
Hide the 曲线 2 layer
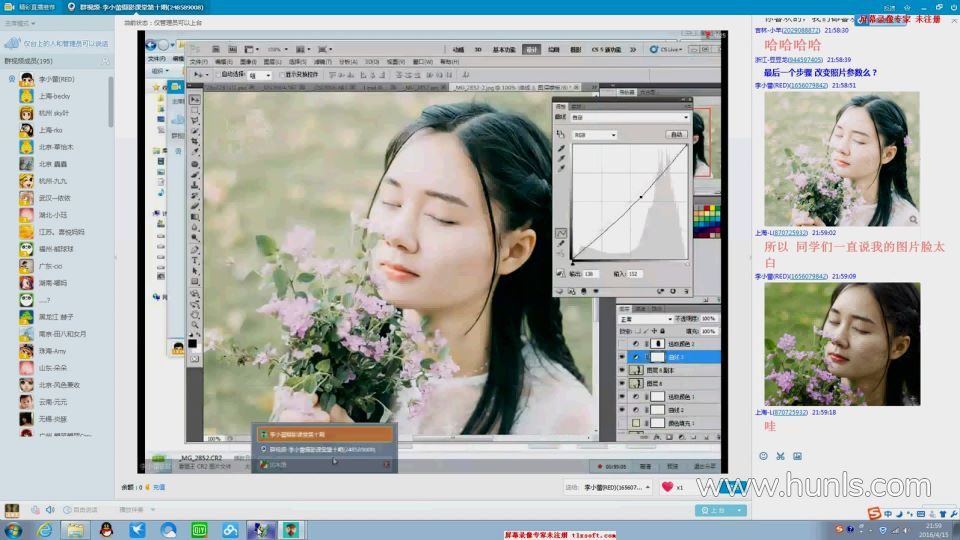tap(622, 410)
